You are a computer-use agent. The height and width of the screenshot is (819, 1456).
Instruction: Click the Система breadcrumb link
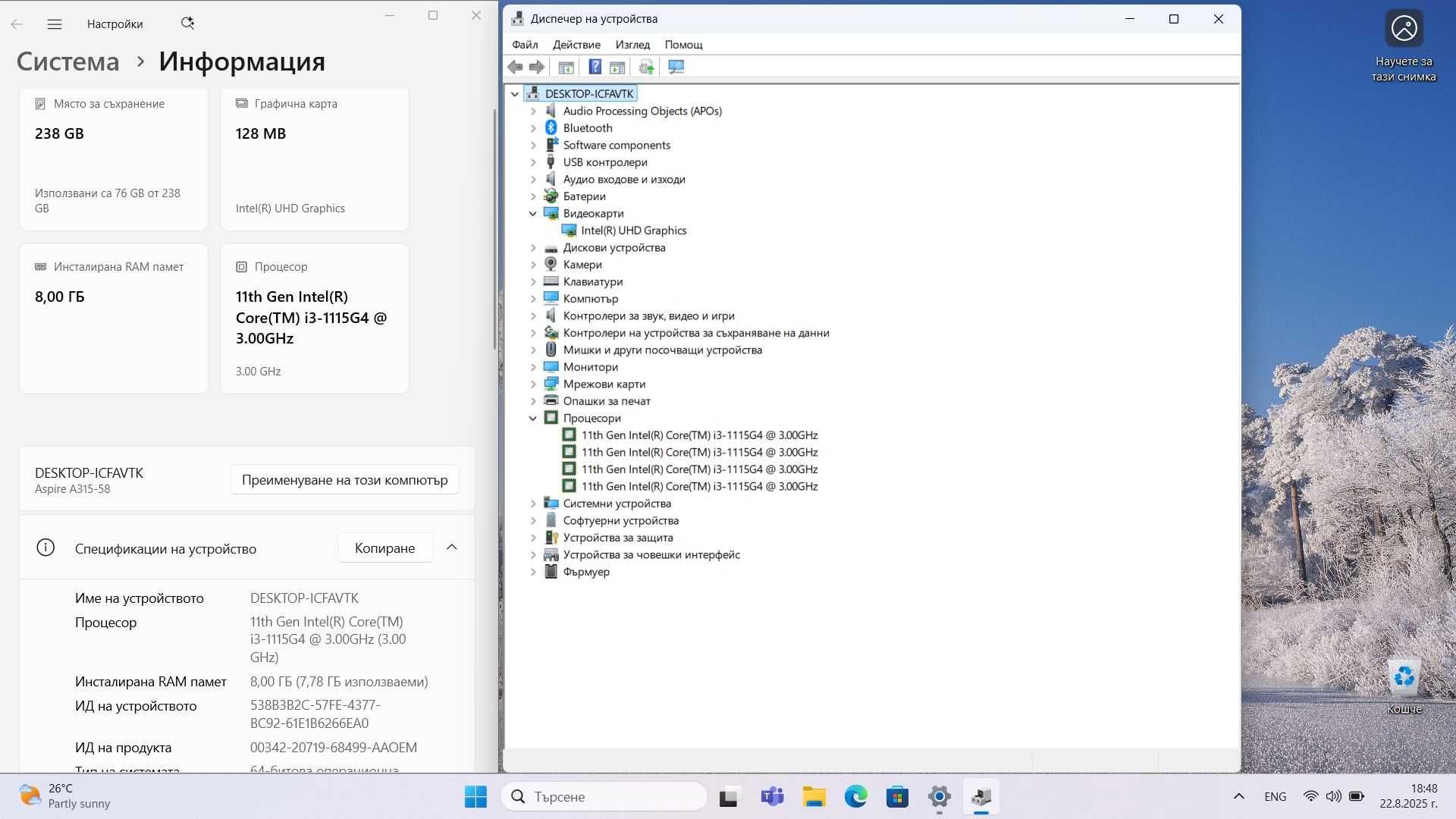[x=68, y=61]
